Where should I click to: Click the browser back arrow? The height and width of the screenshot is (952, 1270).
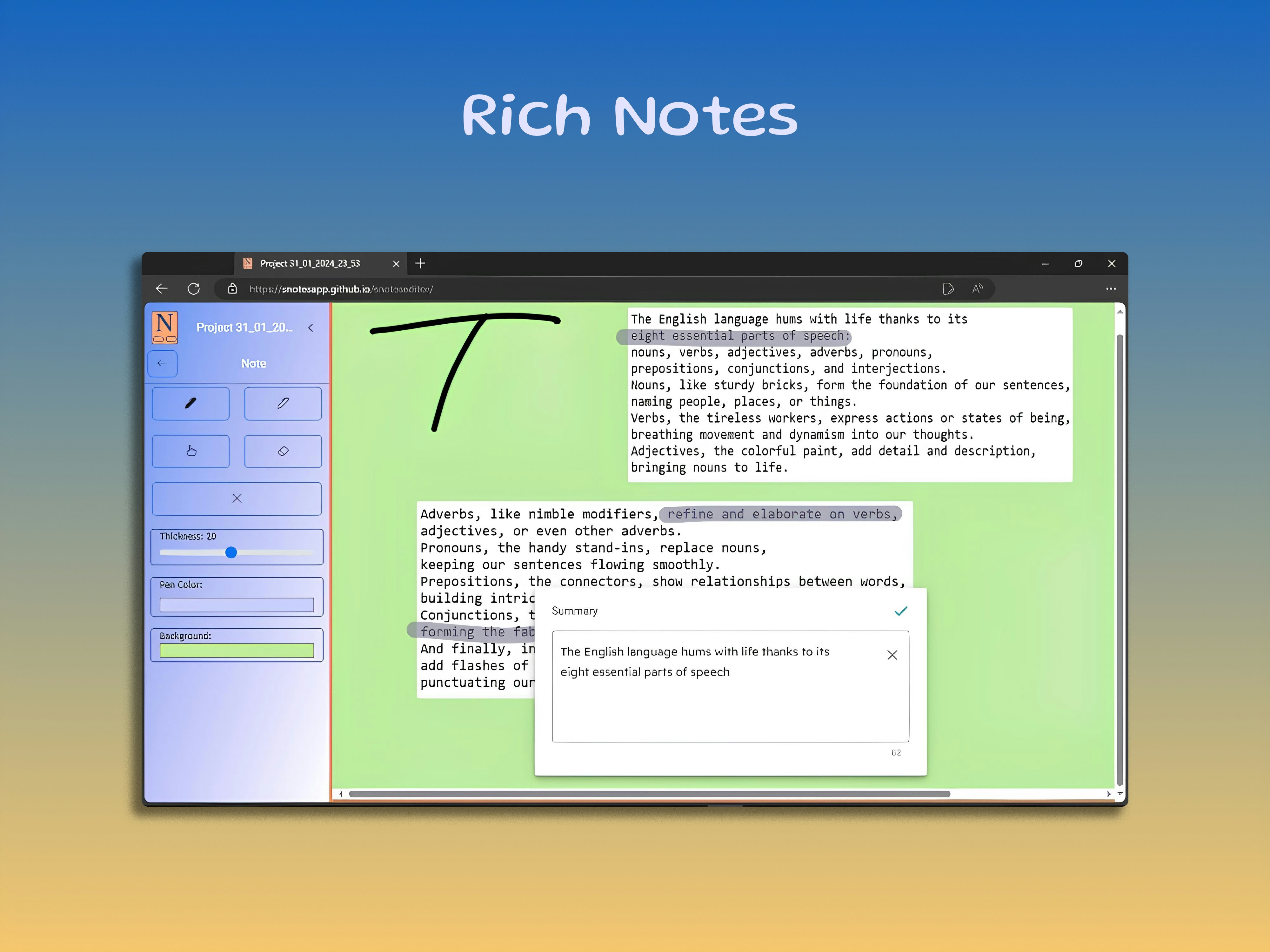pos(162,289)
